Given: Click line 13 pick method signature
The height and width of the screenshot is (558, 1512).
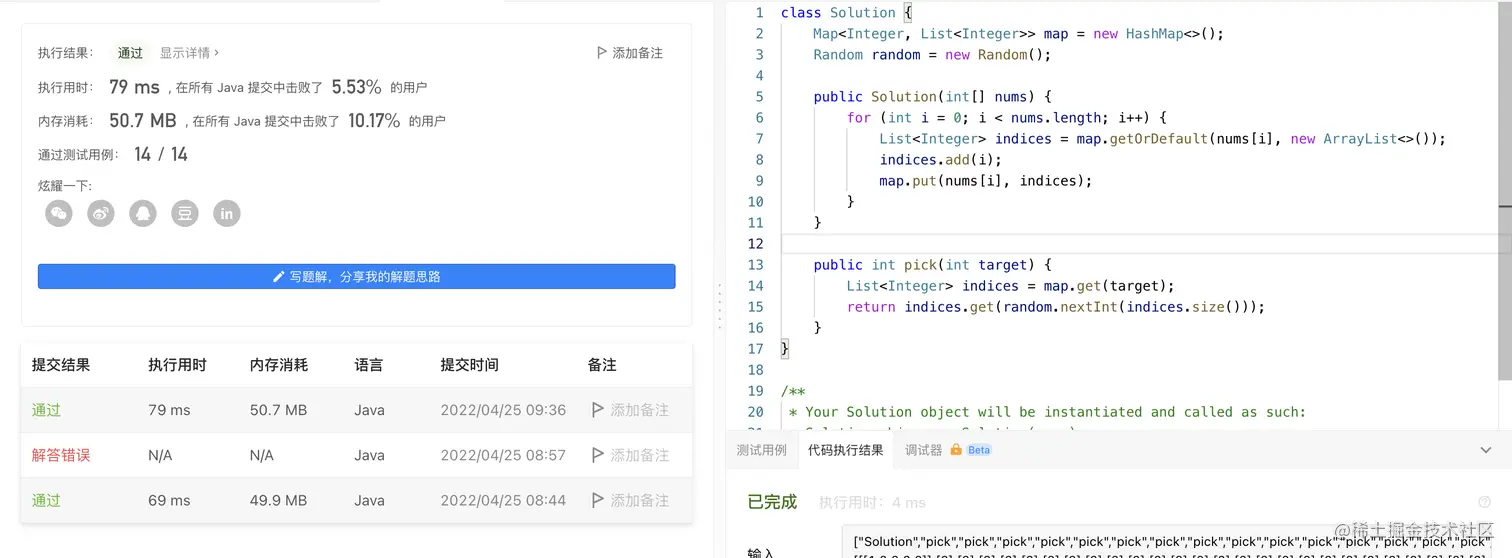Looking at the screenshot, I should tap(933, 265).
